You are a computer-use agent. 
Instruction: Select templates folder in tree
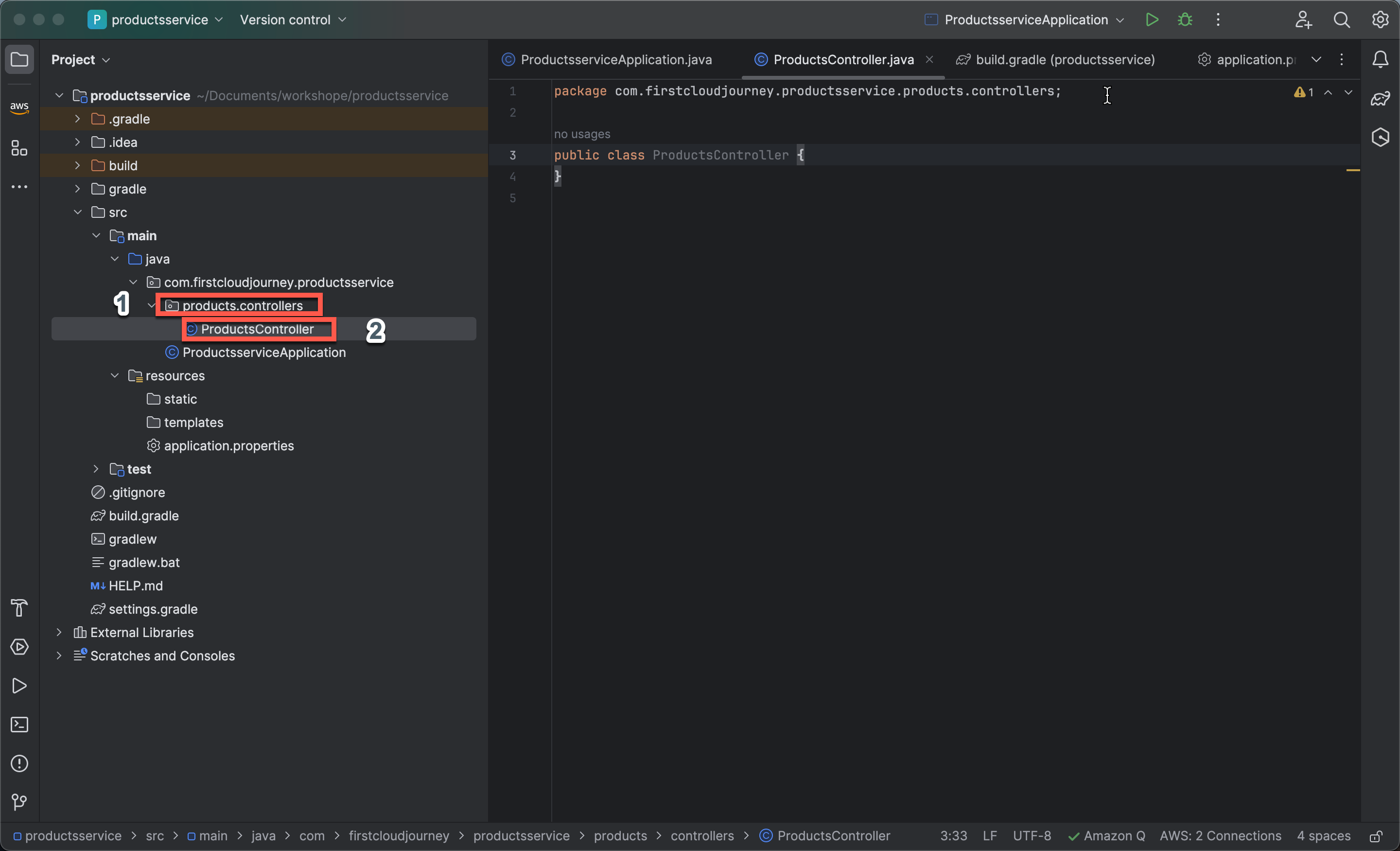185,422
